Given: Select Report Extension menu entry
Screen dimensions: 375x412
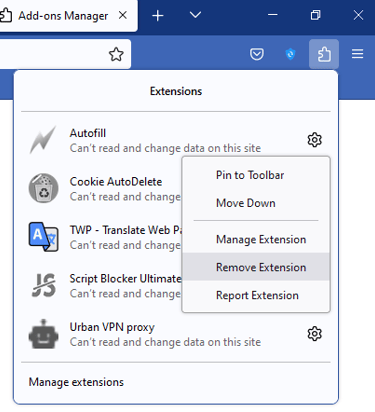Looking at the screenshot, I should click(x=256, y=295).
